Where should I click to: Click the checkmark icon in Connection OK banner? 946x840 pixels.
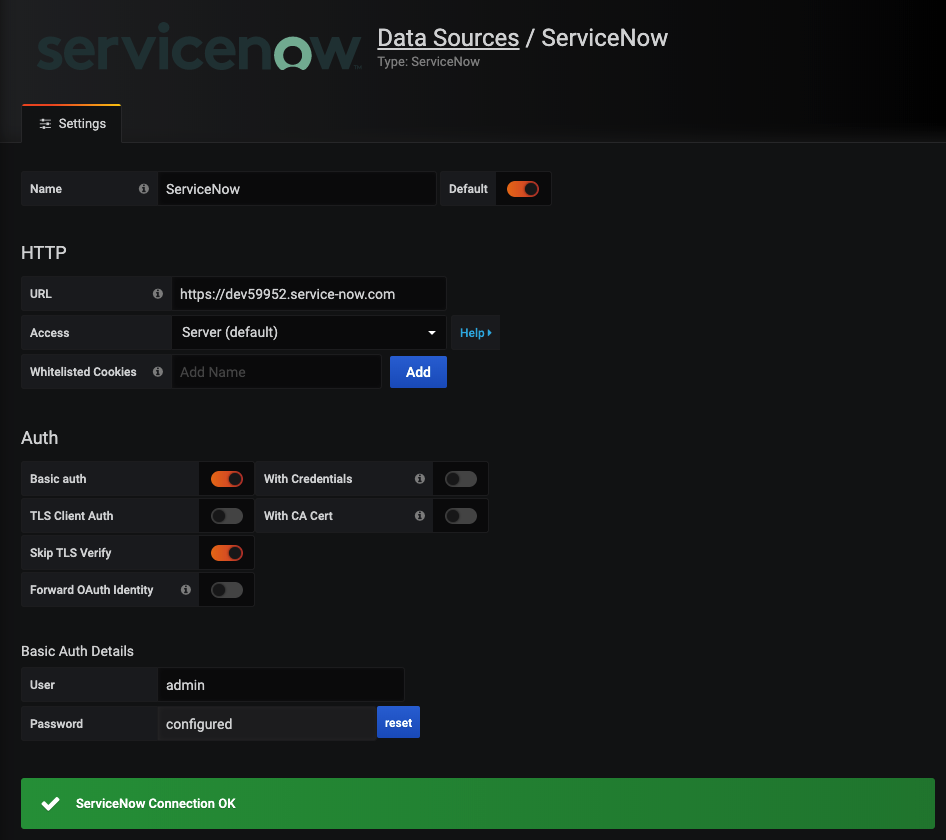(x=51, y=803)
